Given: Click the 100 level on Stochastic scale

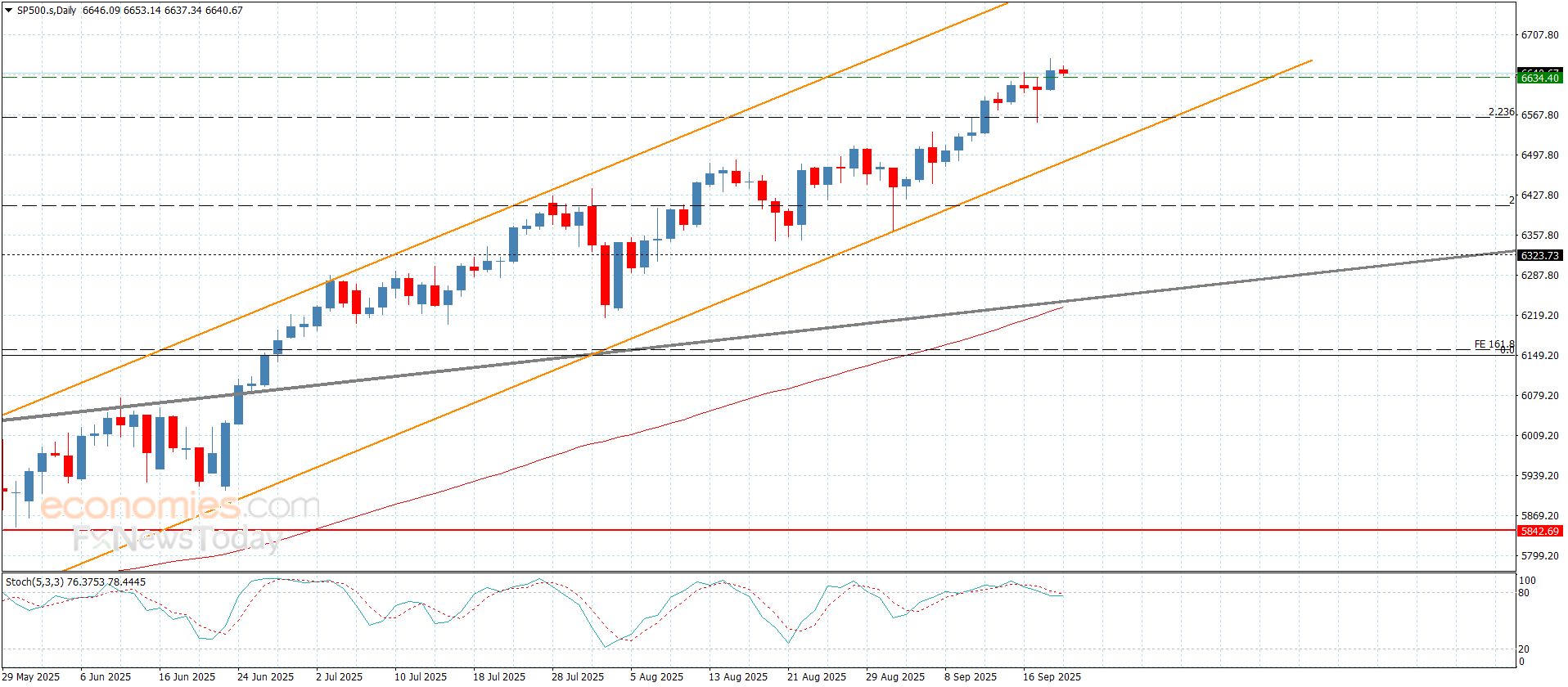Looking at the screenshot, I should (1527, 581).
